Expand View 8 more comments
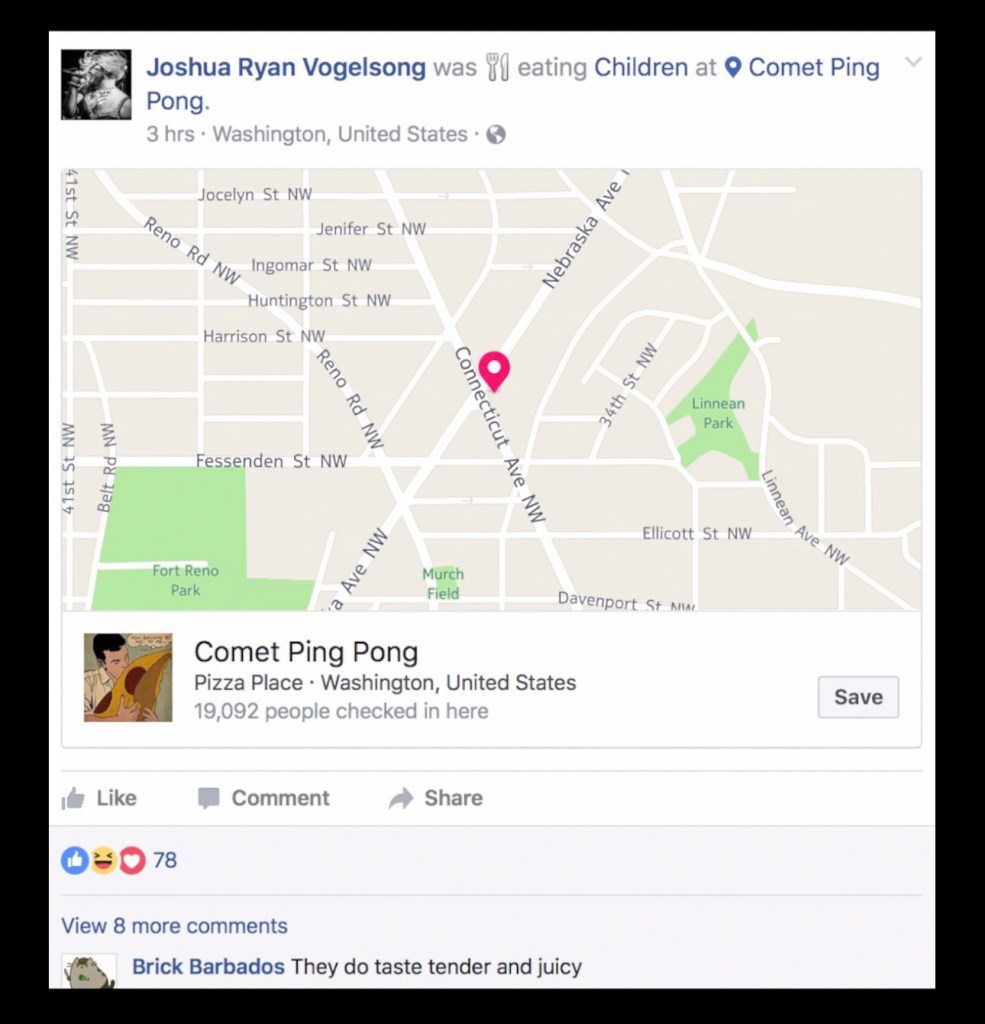Image resolution: width=985 pixels, height=1024 pixels. pyautogui.click(x=174, y=925)
